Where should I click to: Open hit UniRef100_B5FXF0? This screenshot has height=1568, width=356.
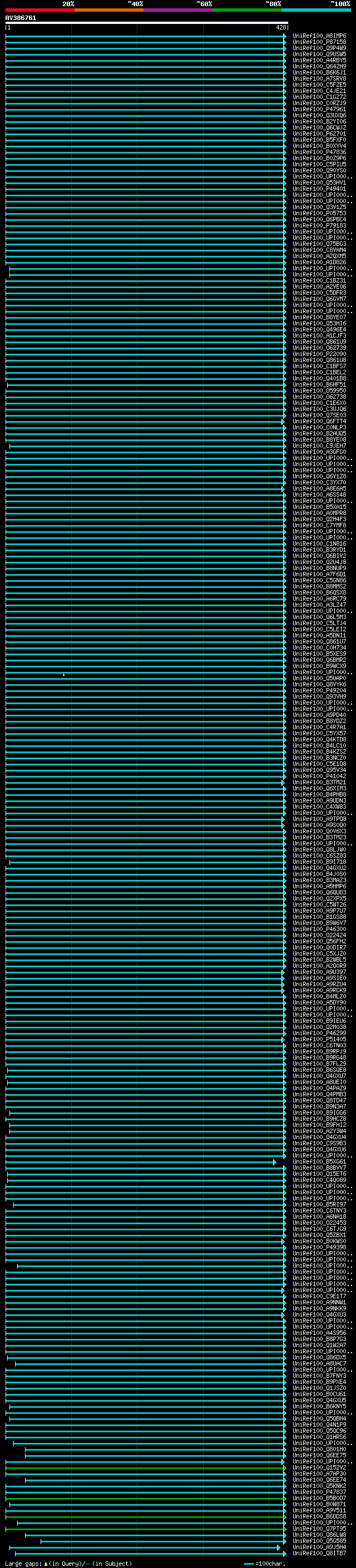click(319, 140)
